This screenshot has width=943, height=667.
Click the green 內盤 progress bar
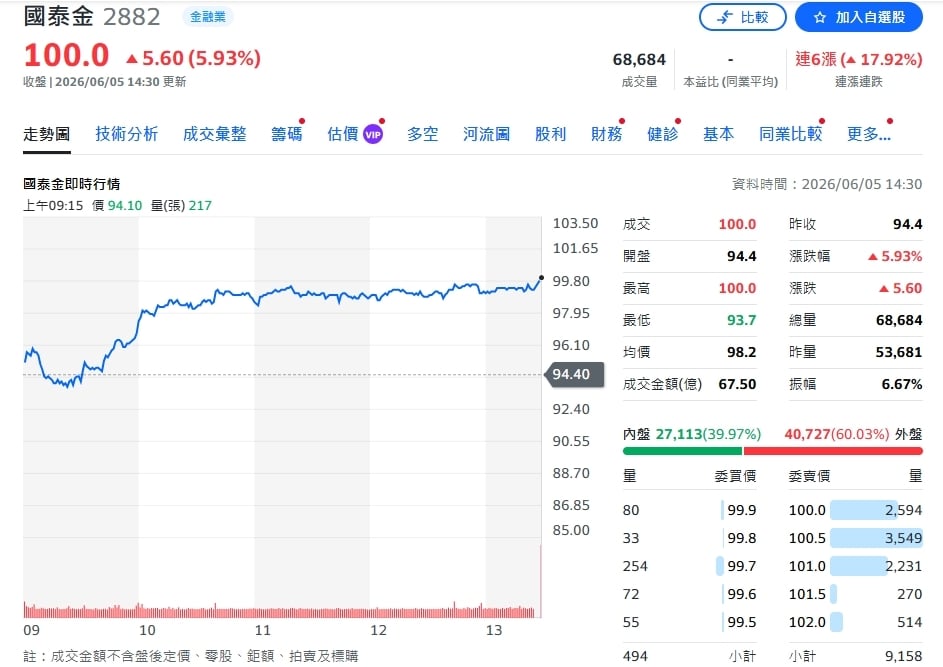tap(683, 451)
